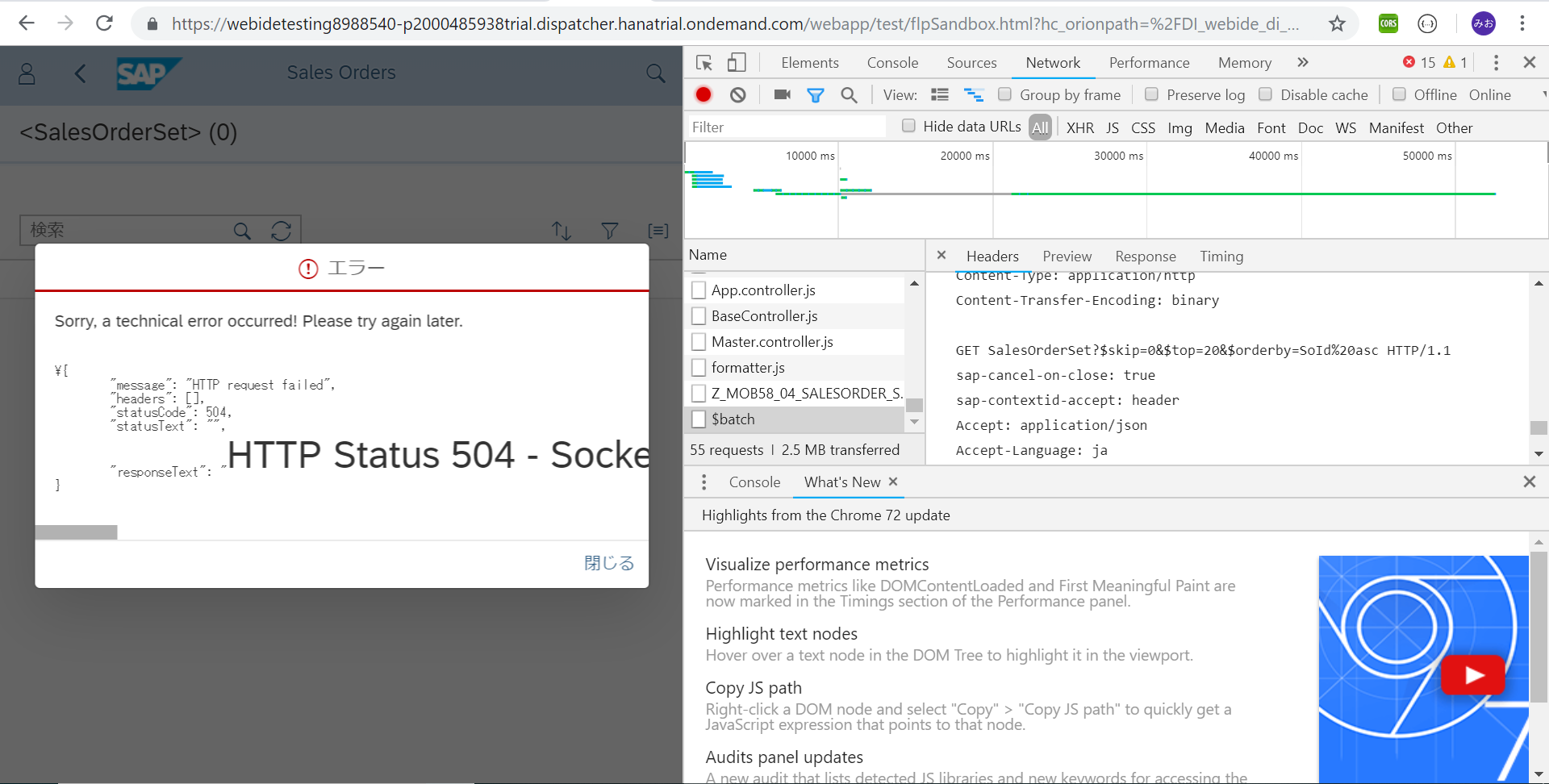
Task: Enable the Preserve log checkbox
Action: click(x=1152, y=94)
